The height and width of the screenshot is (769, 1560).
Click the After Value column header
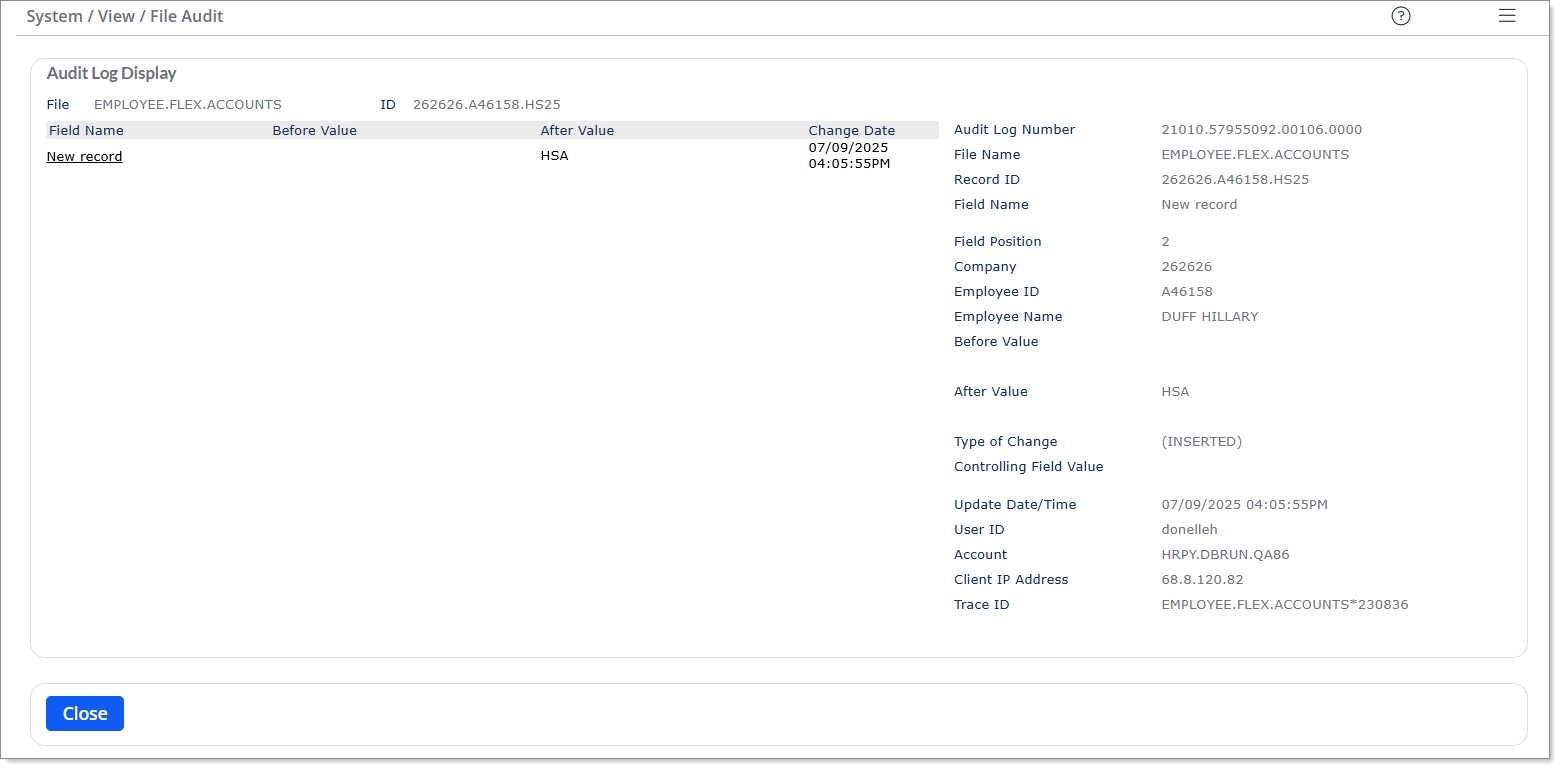(577, 130)
